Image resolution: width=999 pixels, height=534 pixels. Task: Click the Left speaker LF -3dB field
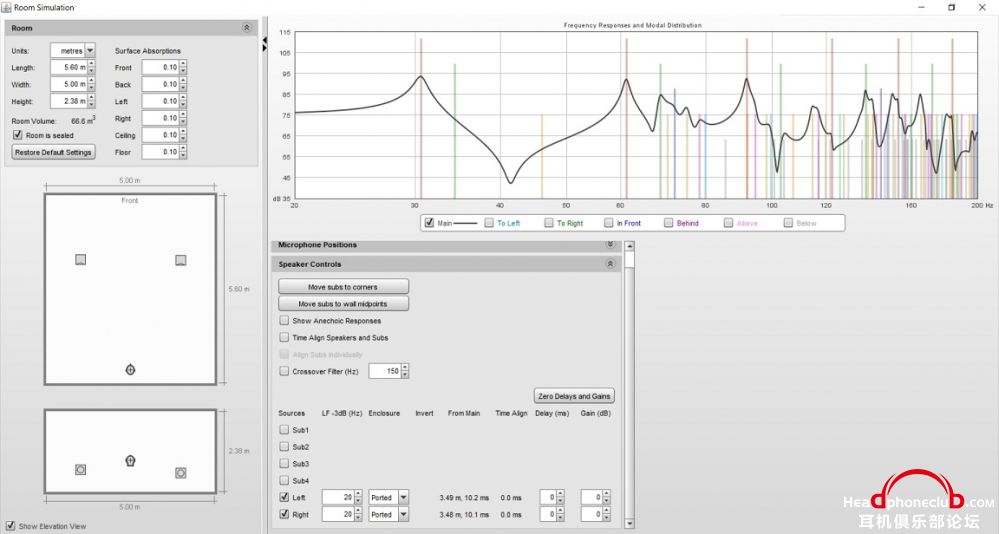coord(338,497)
